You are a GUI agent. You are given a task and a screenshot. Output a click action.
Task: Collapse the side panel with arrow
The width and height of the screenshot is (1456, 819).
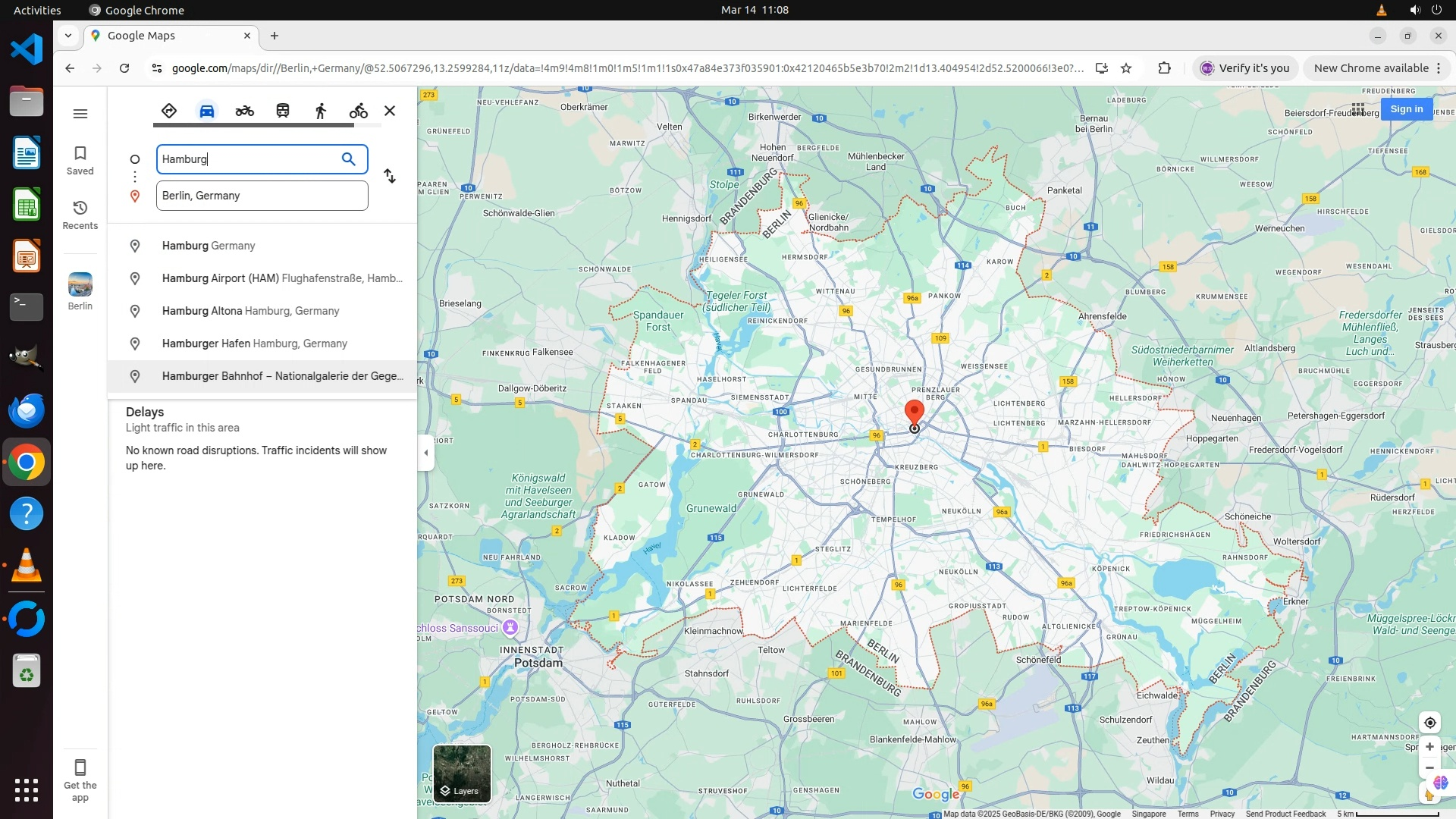click(425, 453)
